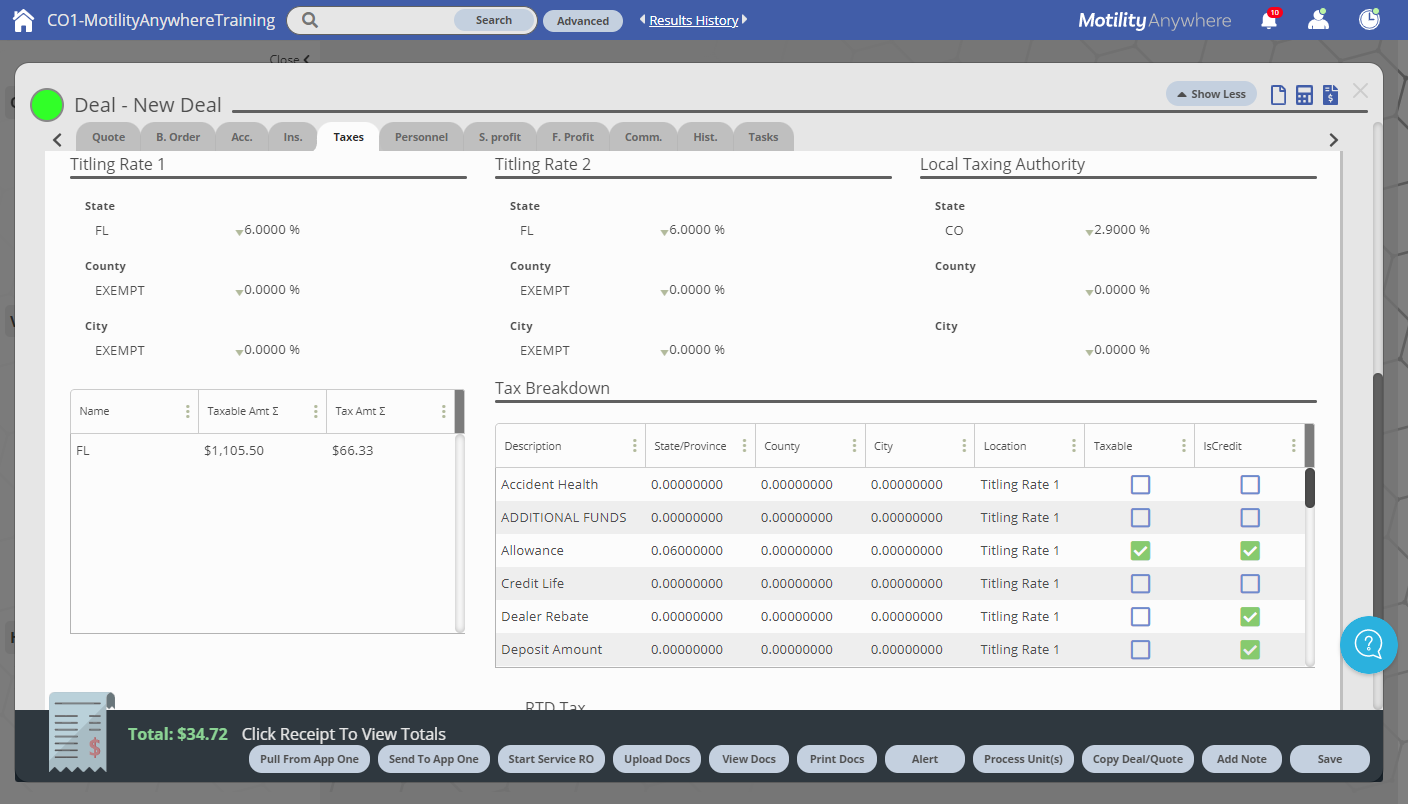Click the Print Docs button
1408x804 pixels.
(837, 759)
